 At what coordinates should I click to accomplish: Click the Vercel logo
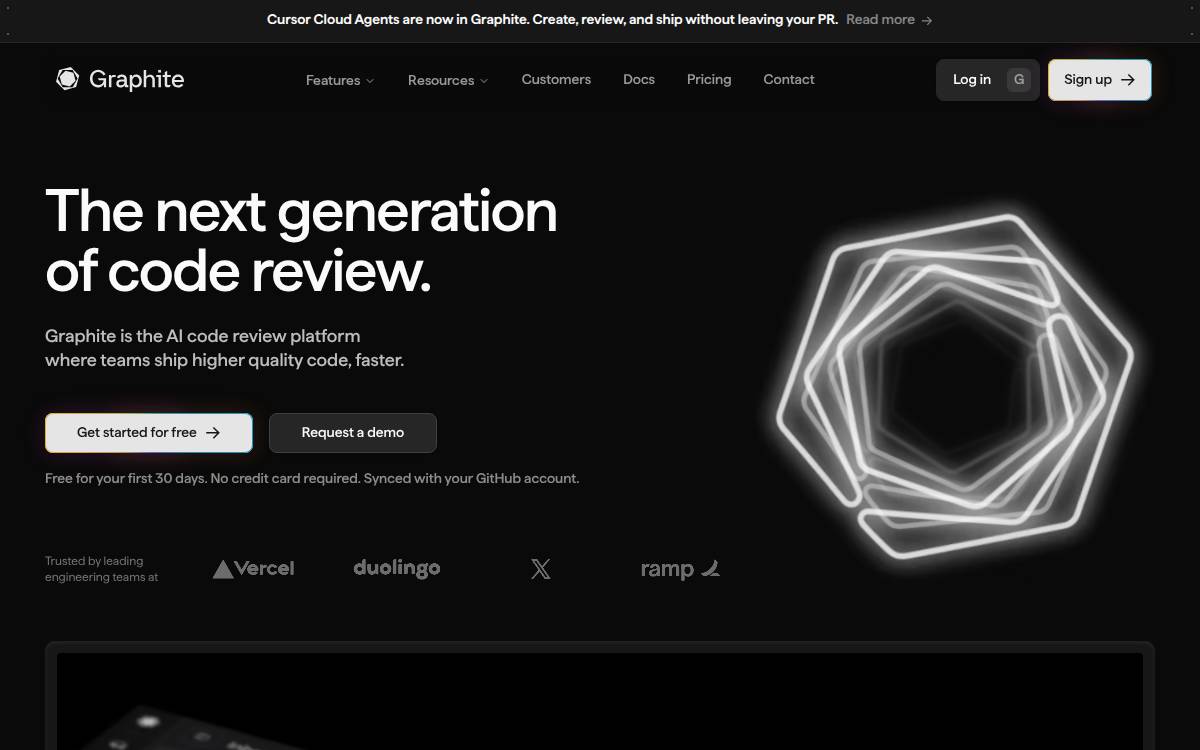254,569
